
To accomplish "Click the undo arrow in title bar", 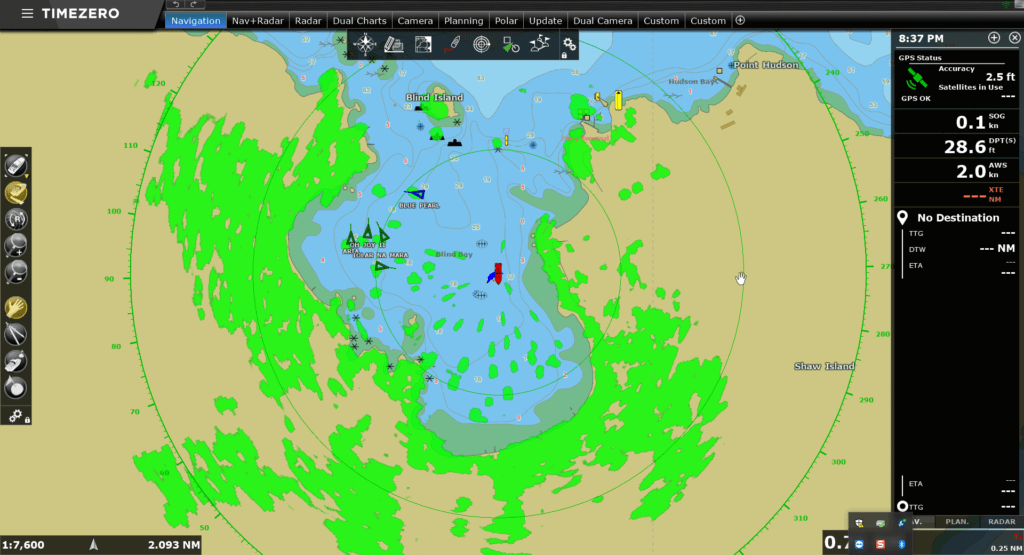I will tap(176, 4).
